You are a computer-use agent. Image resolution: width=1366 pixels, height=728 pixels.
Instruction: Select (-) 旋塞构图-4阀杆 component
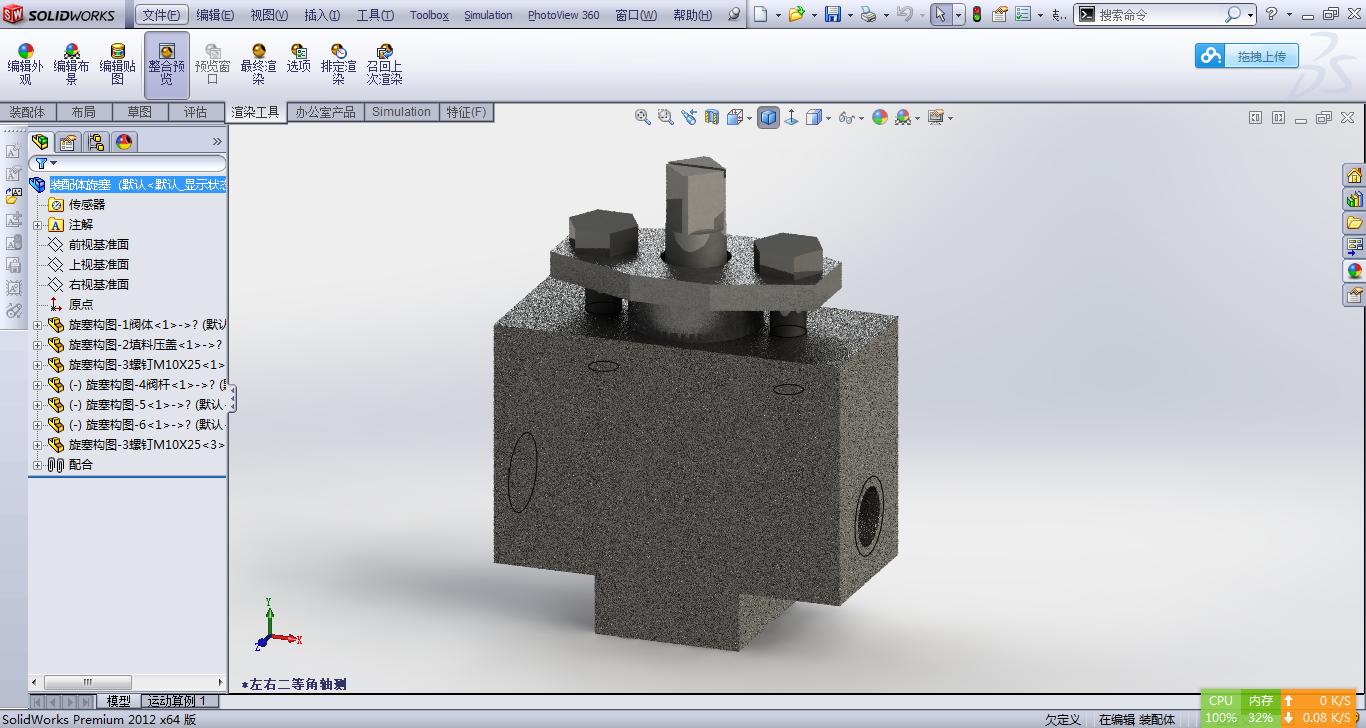tap(147, 385)
